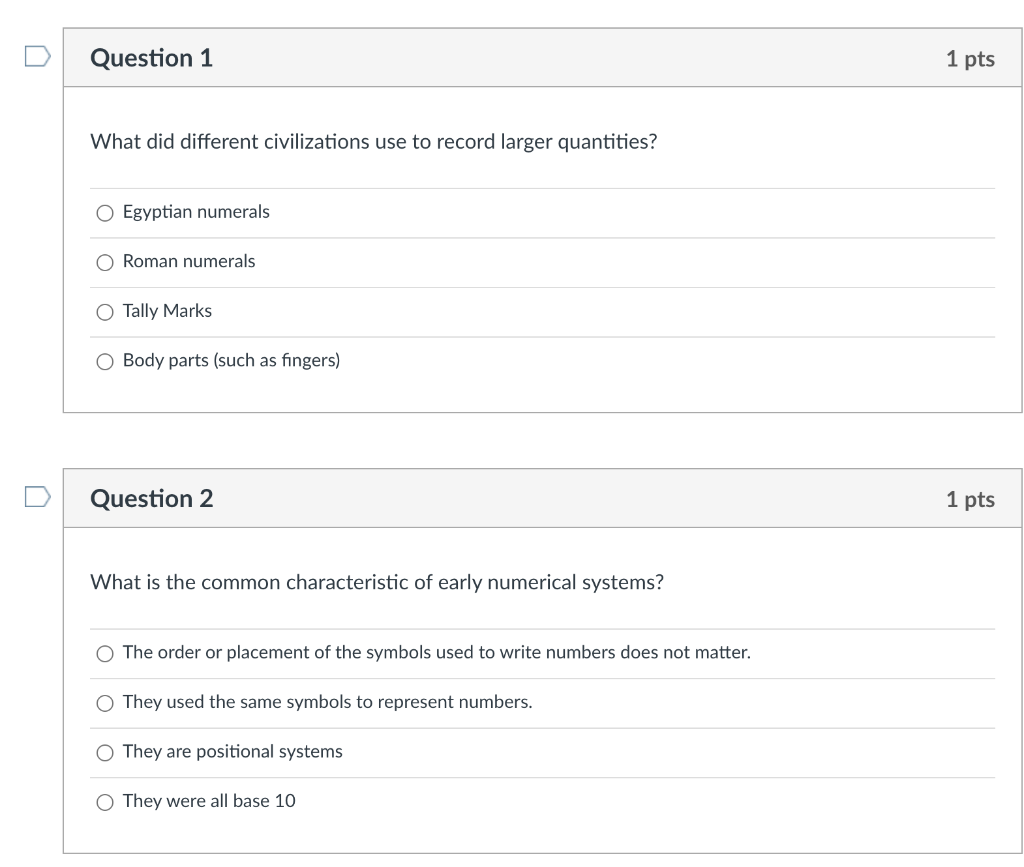Screen dimensions: 1024x867
Task: Click the Question 2 prompt about early numerical systems
Action: 378,582
